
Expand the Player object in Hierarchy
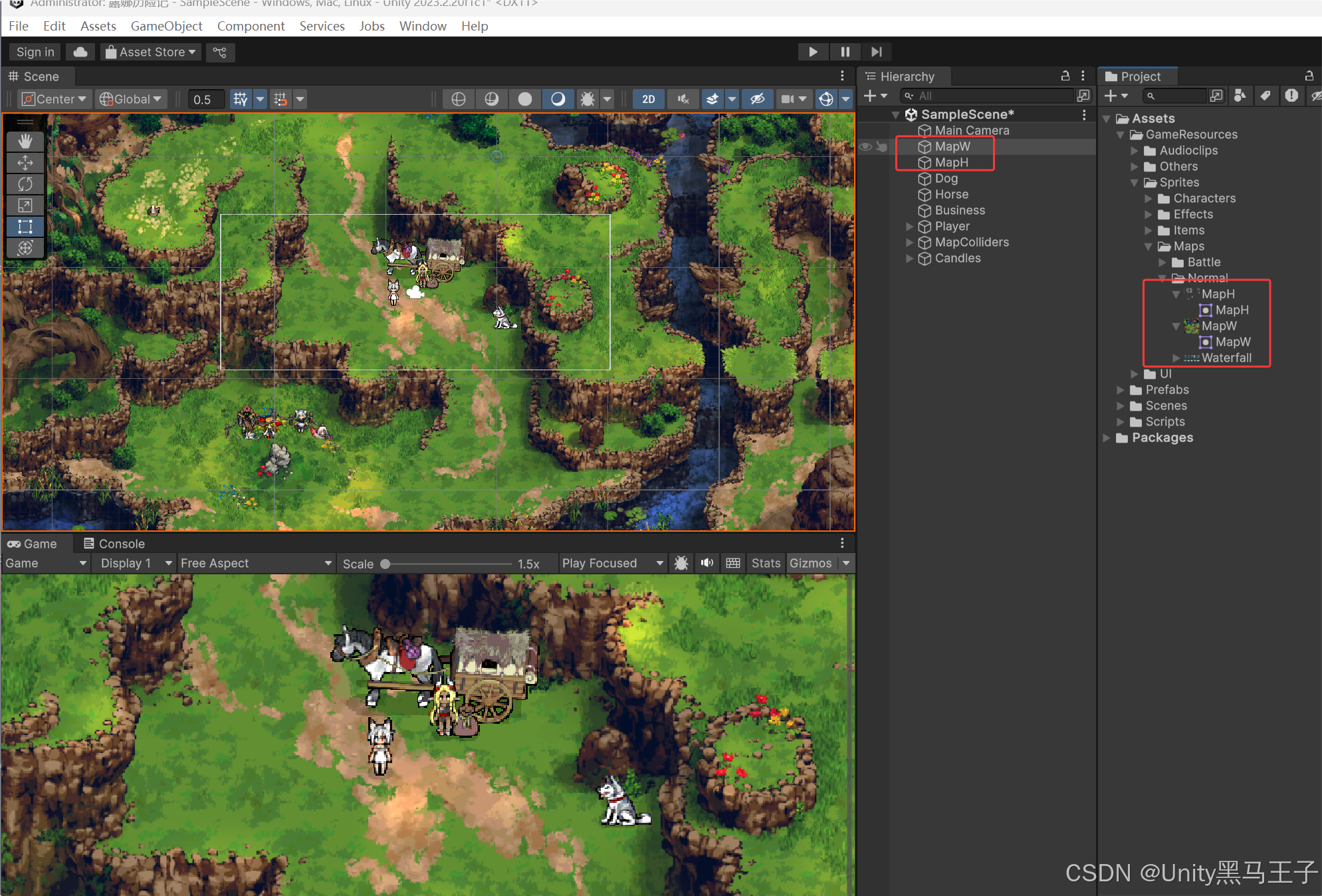(909, 226)
